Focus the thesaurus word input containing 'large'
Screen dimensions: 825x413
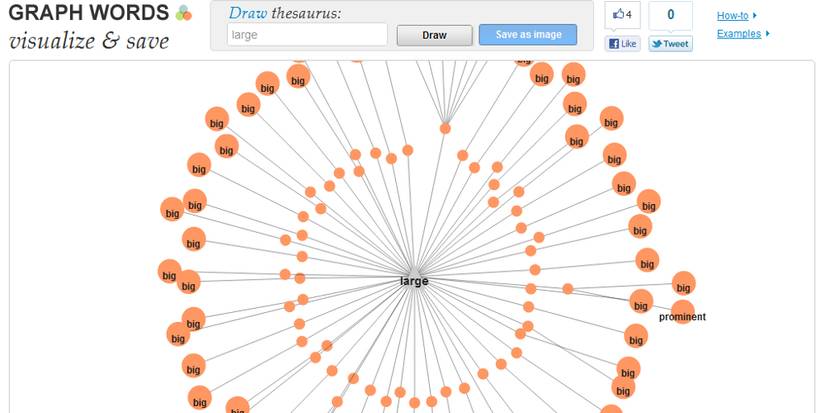(307, 35)
